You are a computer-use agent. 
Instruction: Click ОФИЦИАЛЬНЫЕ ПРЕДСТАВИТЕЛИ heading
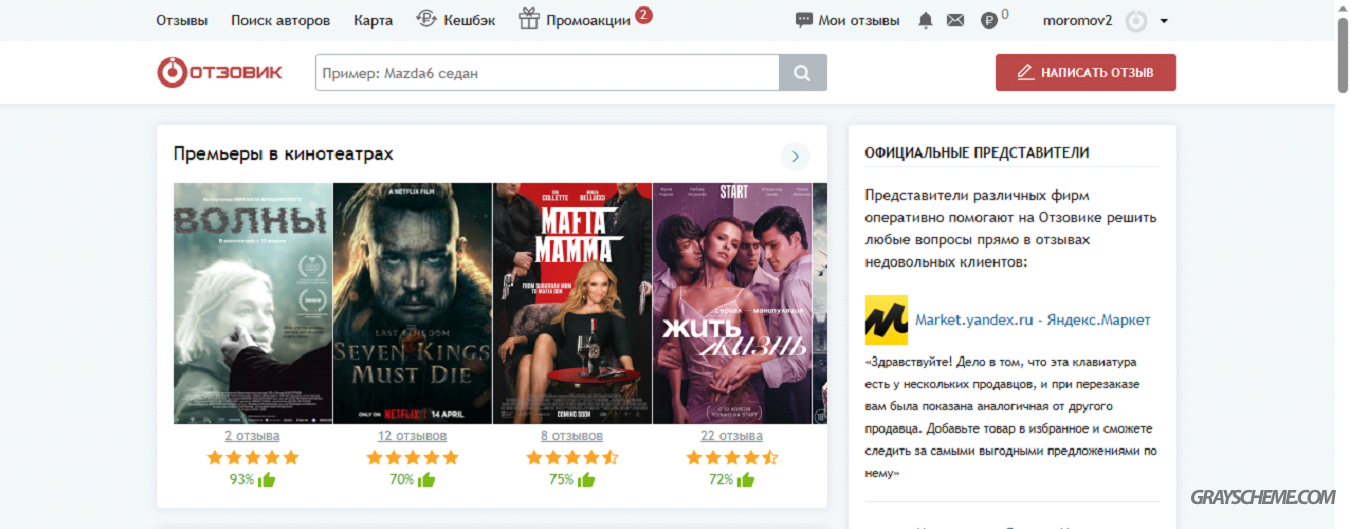tap(977, 153)
